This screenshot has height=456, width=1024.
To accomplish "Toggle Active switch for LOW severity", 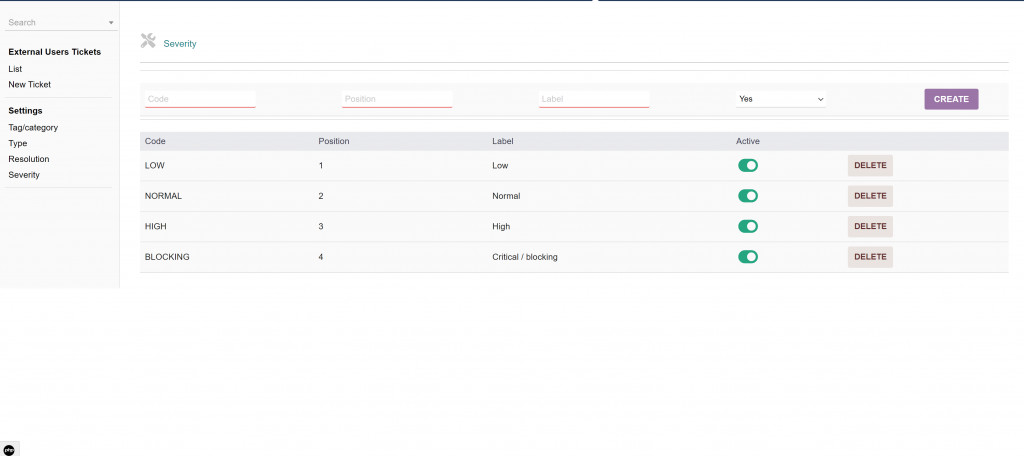I will click(748, 166).
